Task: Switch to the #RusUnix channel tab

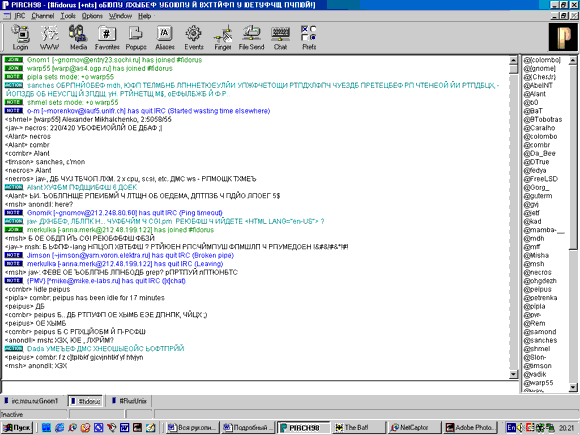Action: point(129,401)
